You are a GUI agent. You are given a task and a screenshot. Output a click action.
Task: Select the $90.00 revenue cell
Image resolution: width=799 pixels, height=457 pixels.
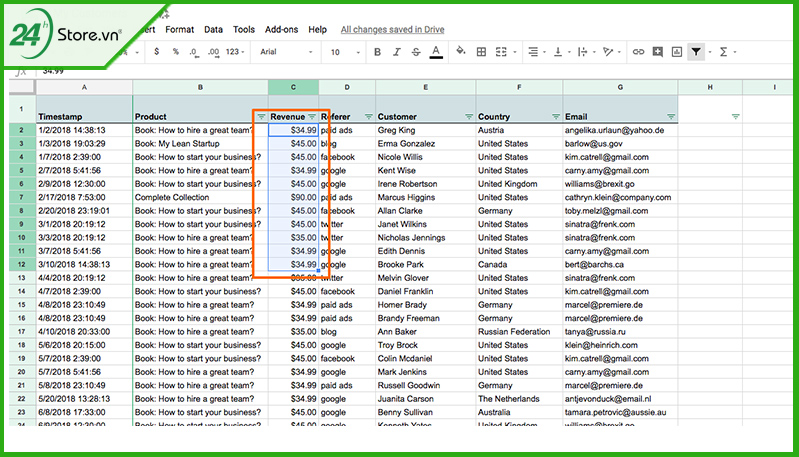click(294, 197)
